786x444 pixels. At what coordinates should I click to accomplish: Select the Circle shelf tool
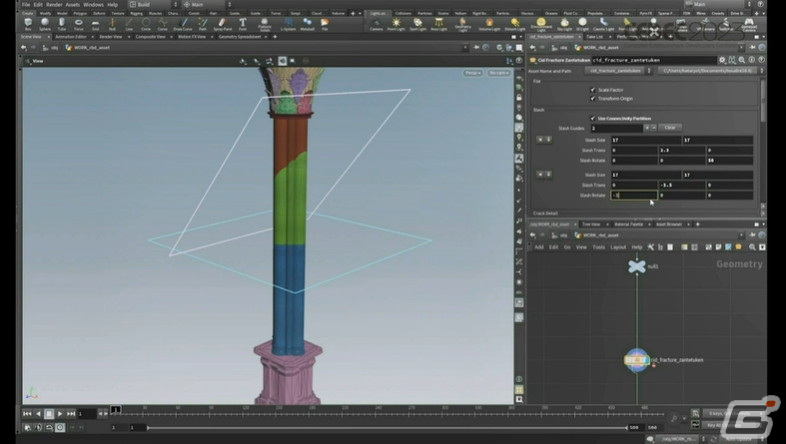(x=146, y=24)
